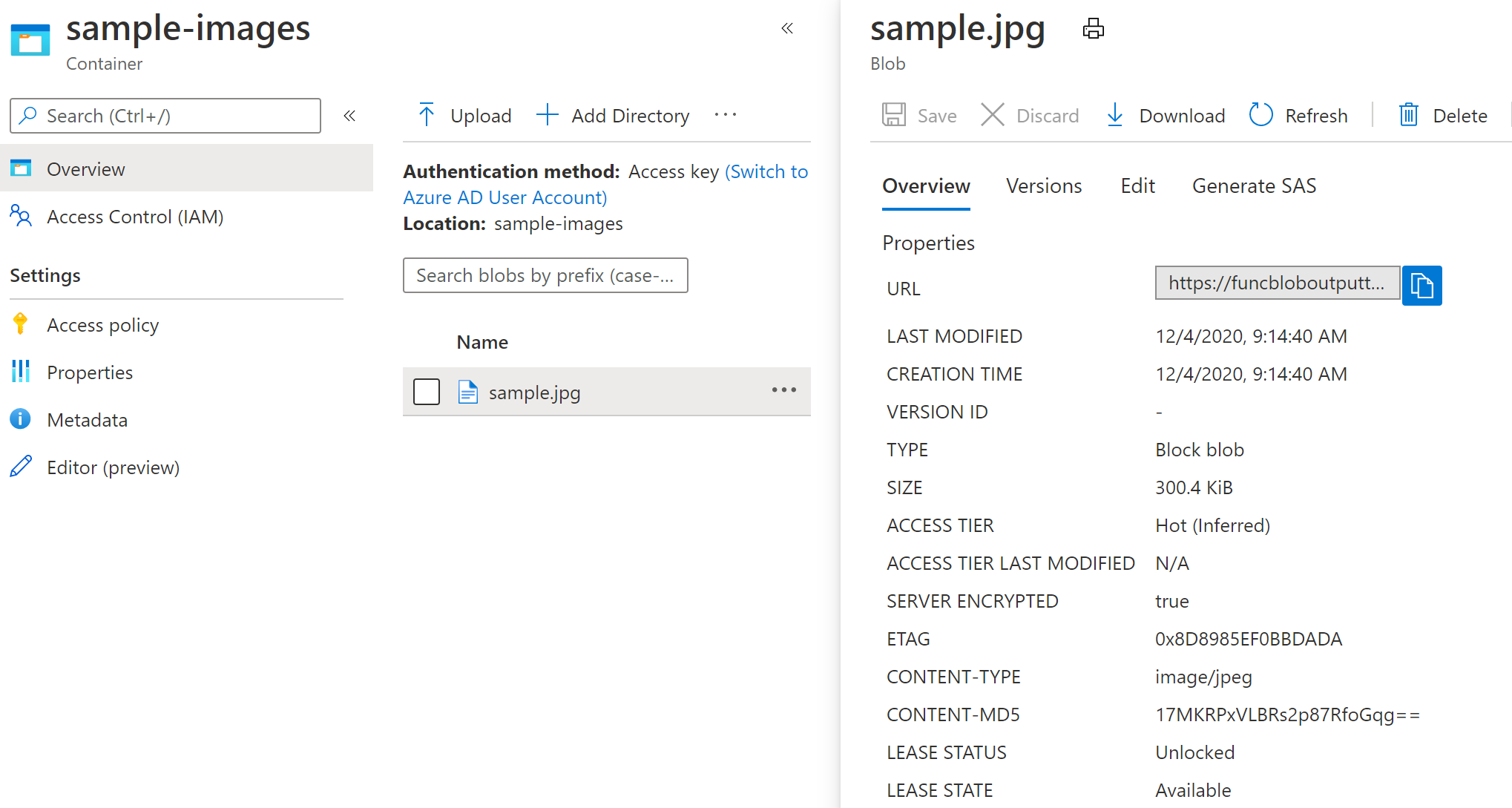Click the Download arrow icon
The width and height of the screenshot is (1512, 808).
1114,115
